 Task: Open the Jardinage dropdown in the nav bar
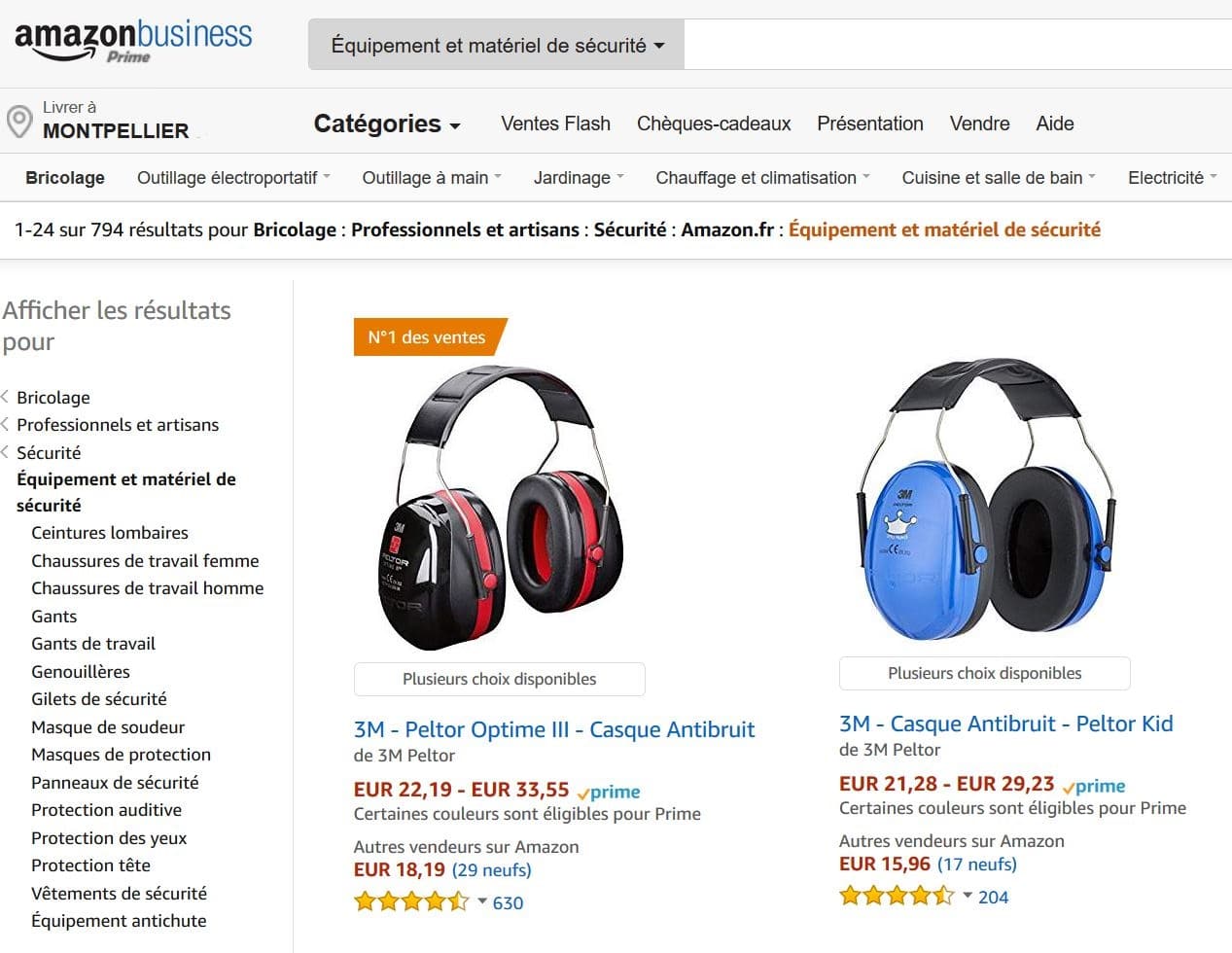click(579, 177)
